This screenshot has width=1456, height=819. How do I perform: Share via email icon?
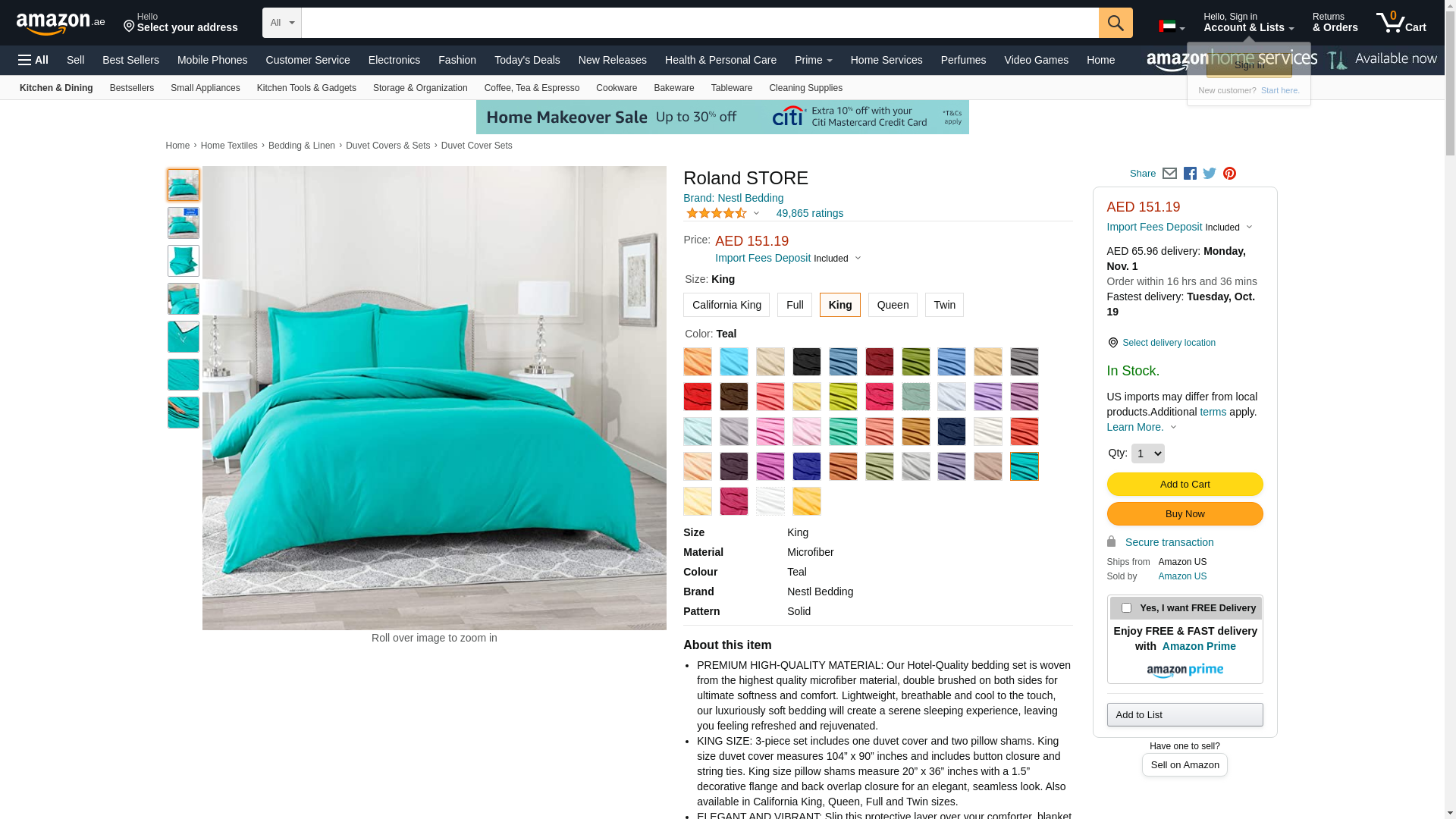[1169, 174]
